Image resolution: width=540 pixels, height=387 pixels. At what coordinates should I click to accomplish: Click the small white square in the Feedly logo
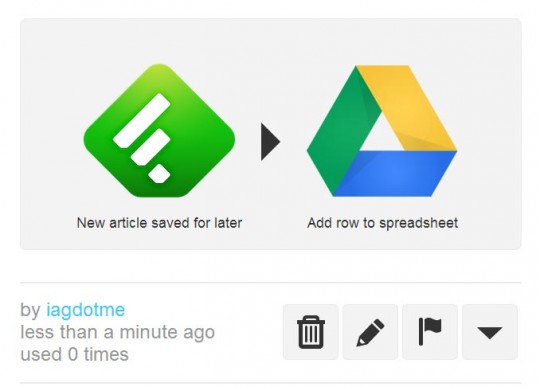[x=159, y=173]
